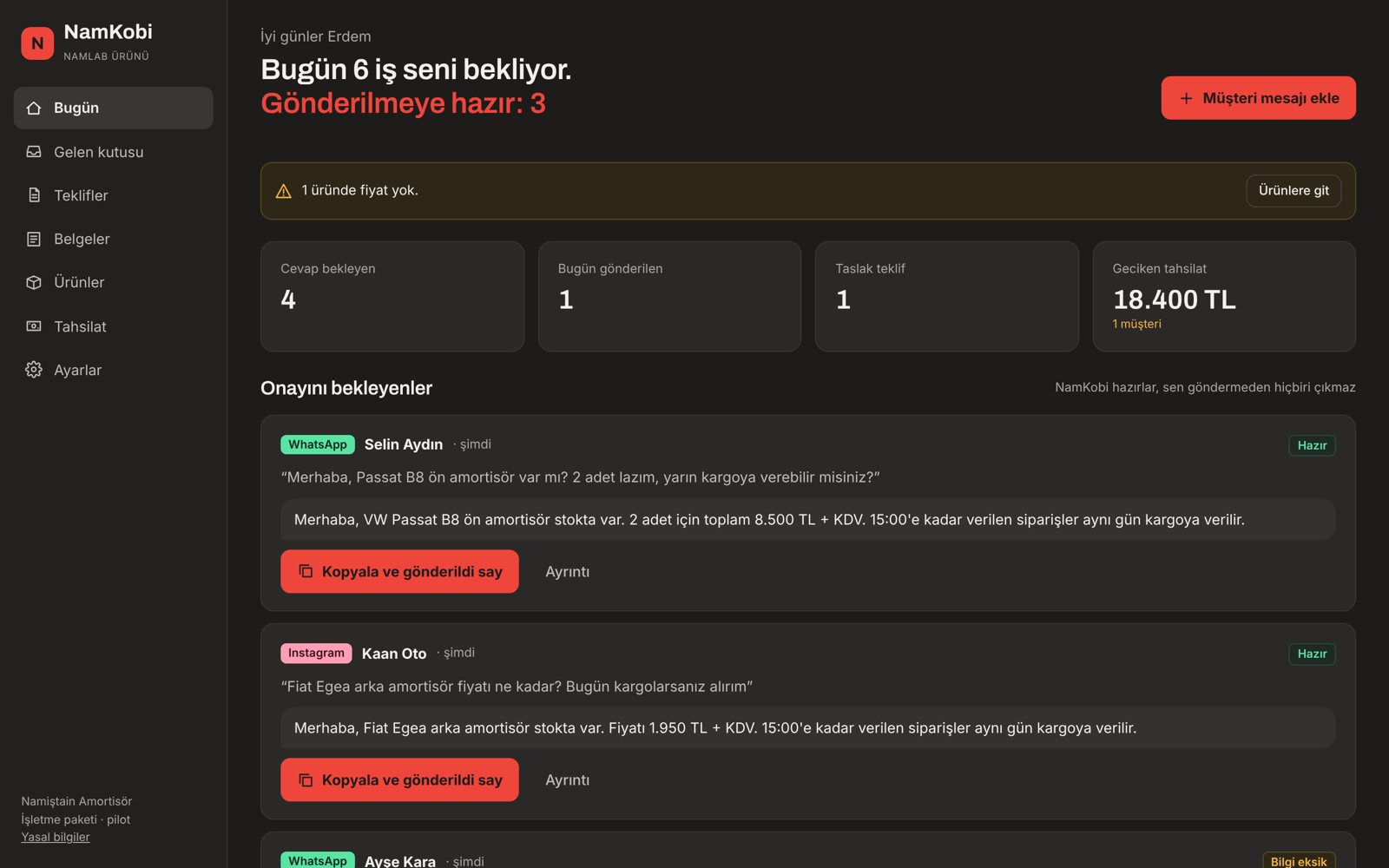Open the Bugün gönderilen stat card
Screen dimensions: 1389x868
(669, 296)
